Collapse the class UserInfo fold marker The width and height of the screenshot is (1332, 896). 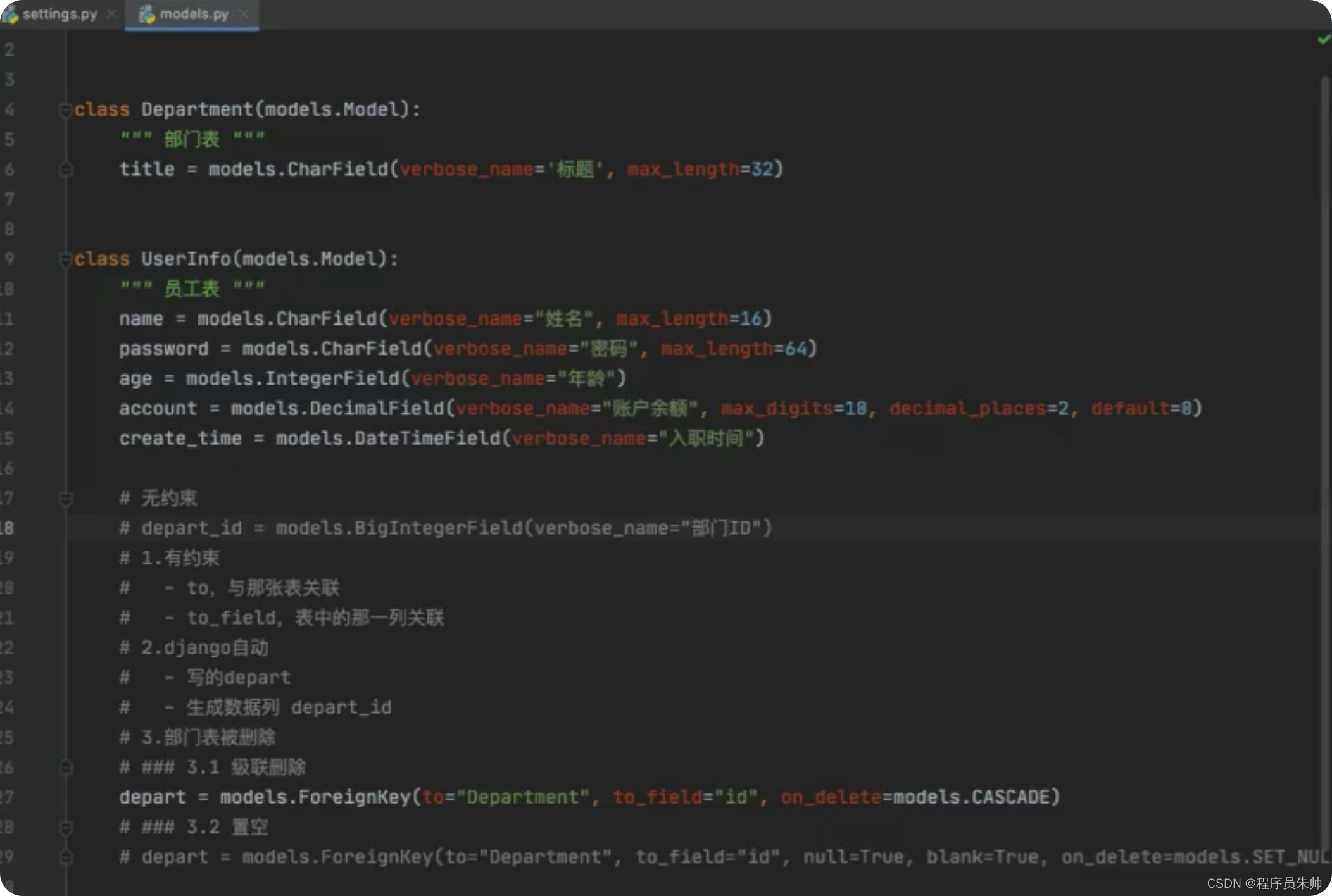(x=65, y=259)
